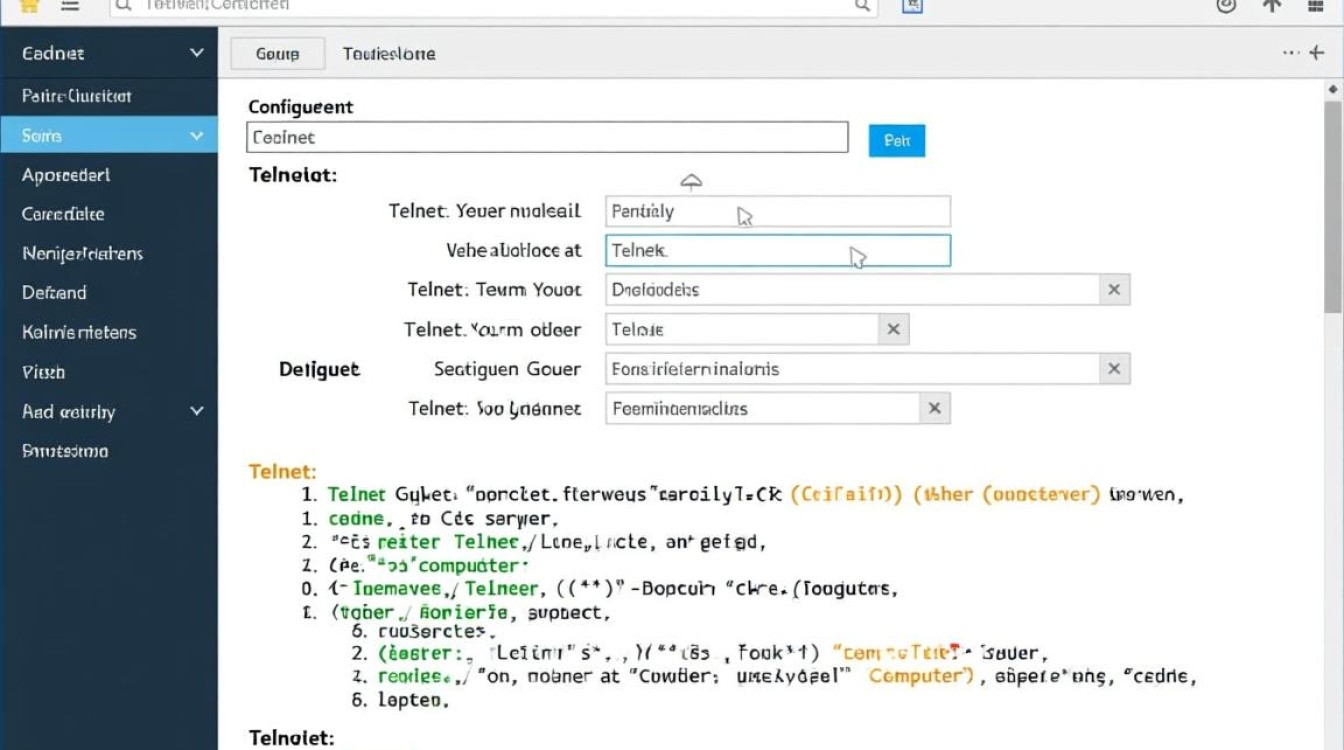The width and height of the screenshot is (1344, 750).
Task: Switch to the Toutieslome tab
Action: tap(389, 54)
